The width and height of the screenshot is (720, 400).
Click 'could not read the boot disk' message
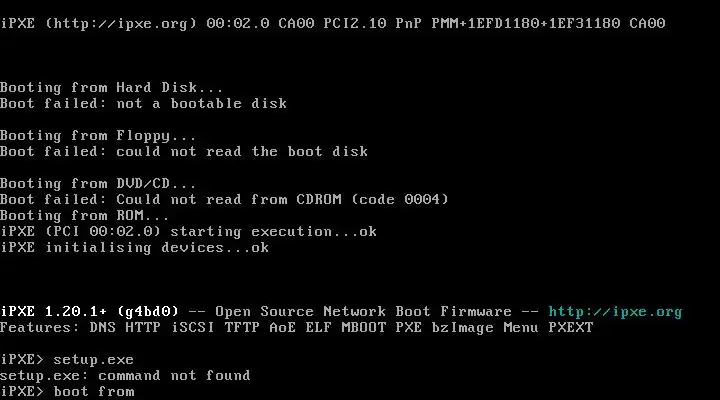point(242,152)
